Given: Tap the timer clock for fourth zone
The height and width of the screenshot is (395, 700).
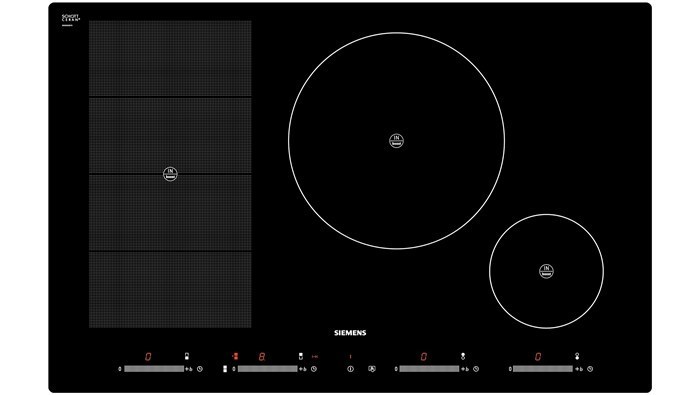Looking at the screenshot, I should (x=590, y=369).
